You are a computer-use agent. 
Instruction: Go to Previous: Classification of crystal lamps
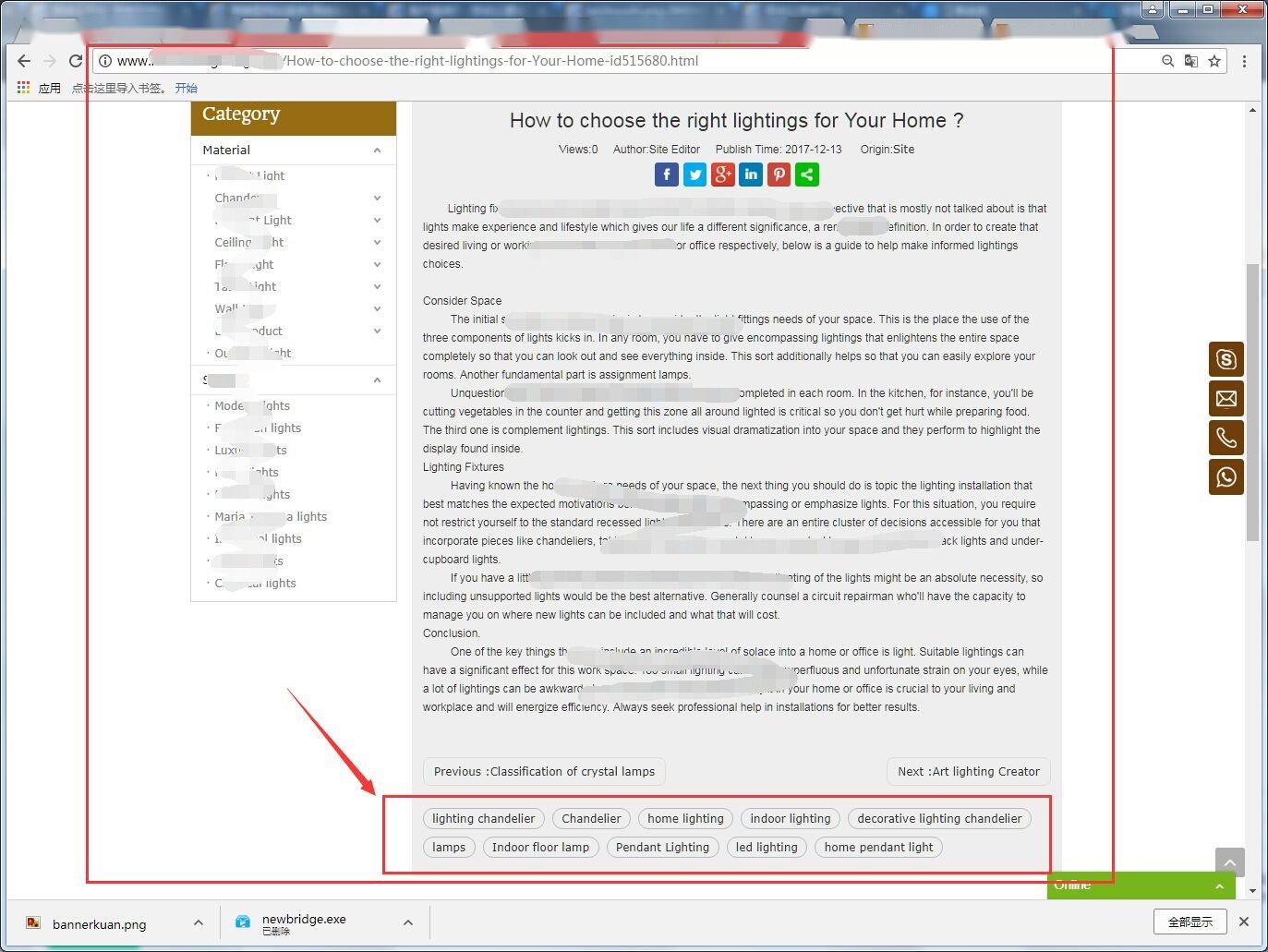(544, 772)
